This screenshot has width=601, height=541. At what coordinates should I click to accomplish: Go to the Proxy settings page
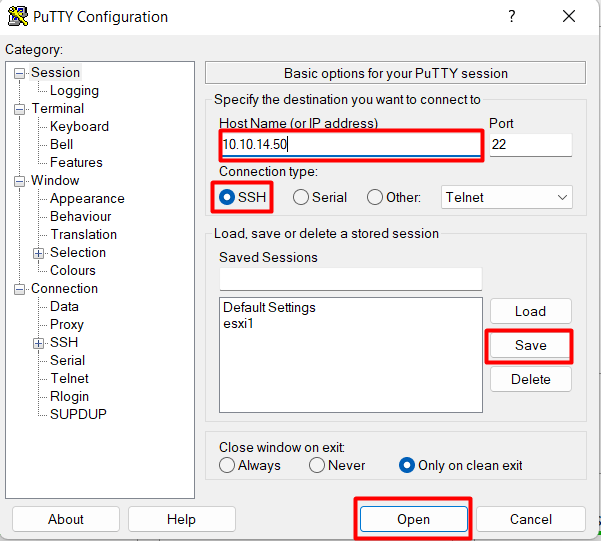pyautogui.click(x=67, y=324)
